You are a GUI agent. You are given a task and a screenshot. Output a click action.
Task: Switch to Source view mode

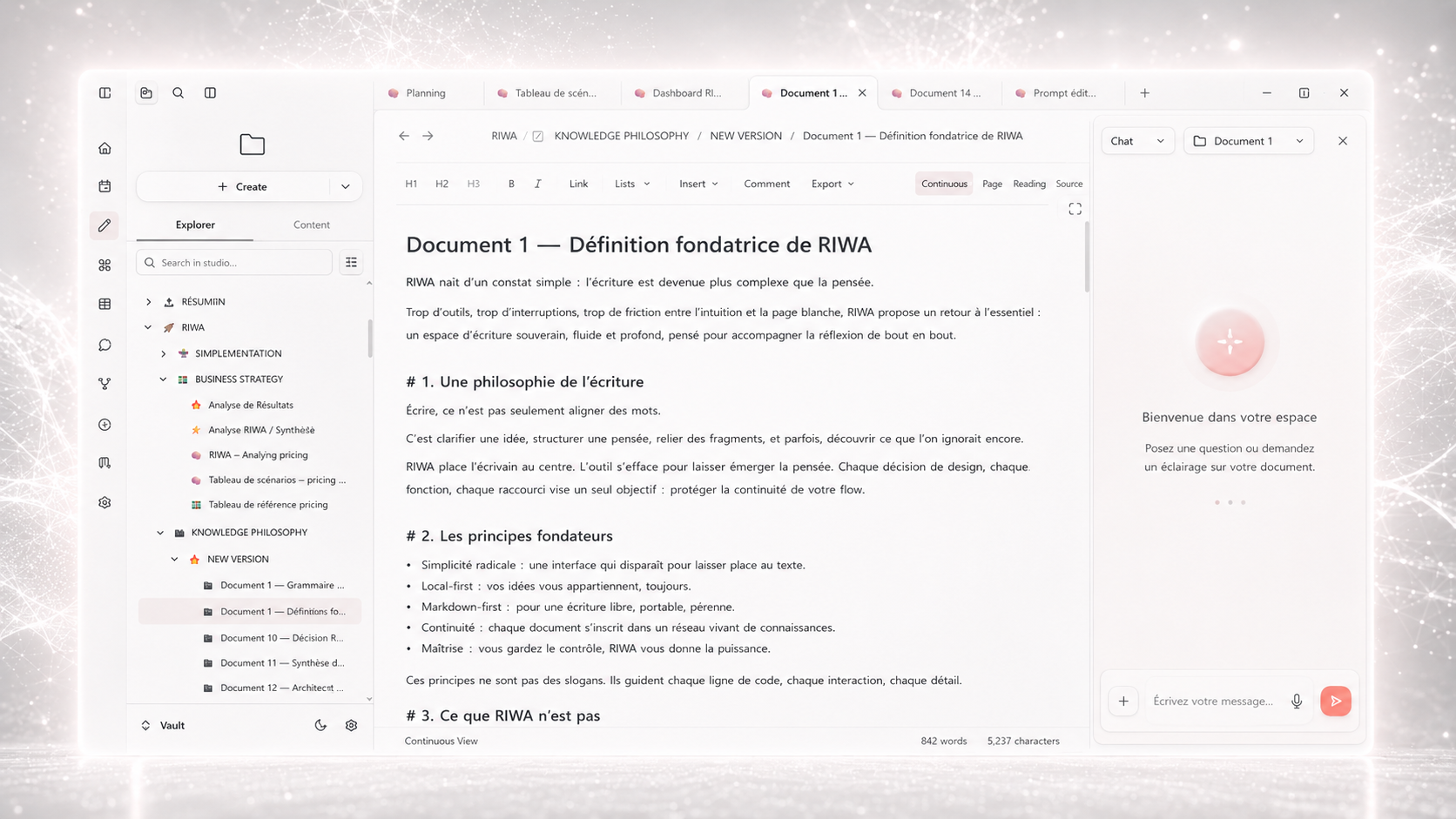(1069, 184)
